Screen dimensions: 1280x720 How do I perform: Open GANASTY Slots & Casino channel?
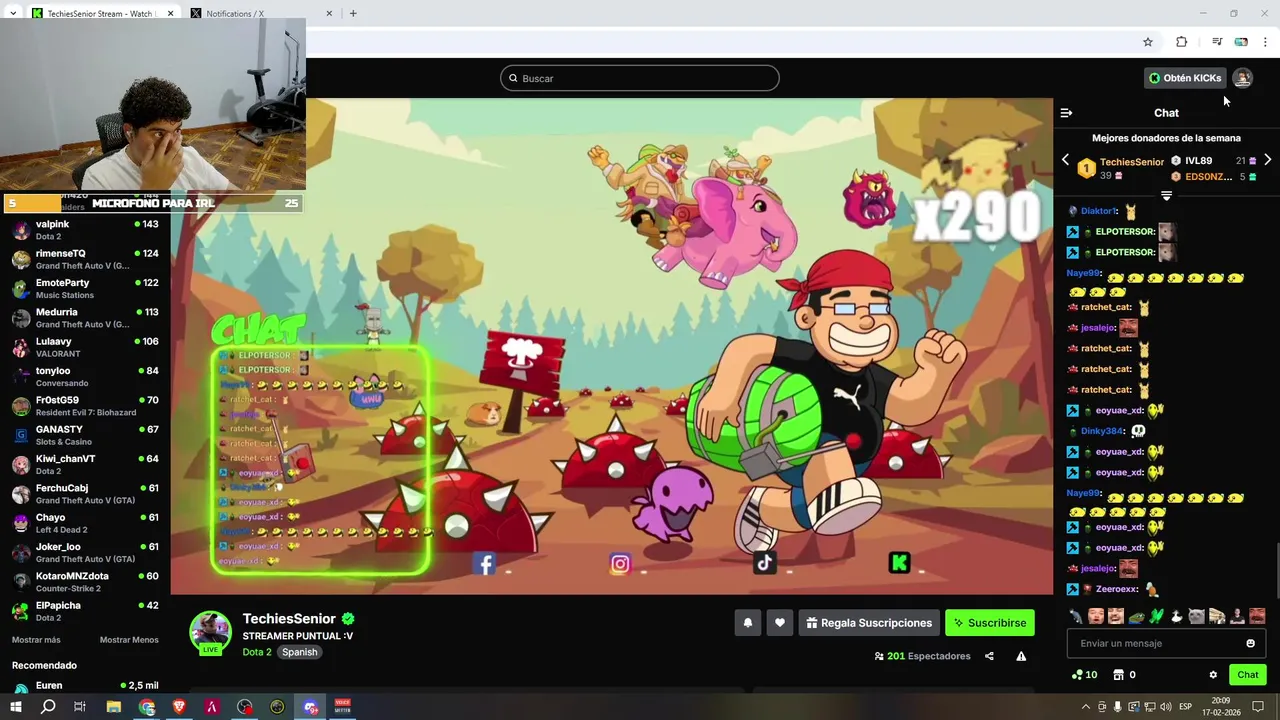click(85, 435)
